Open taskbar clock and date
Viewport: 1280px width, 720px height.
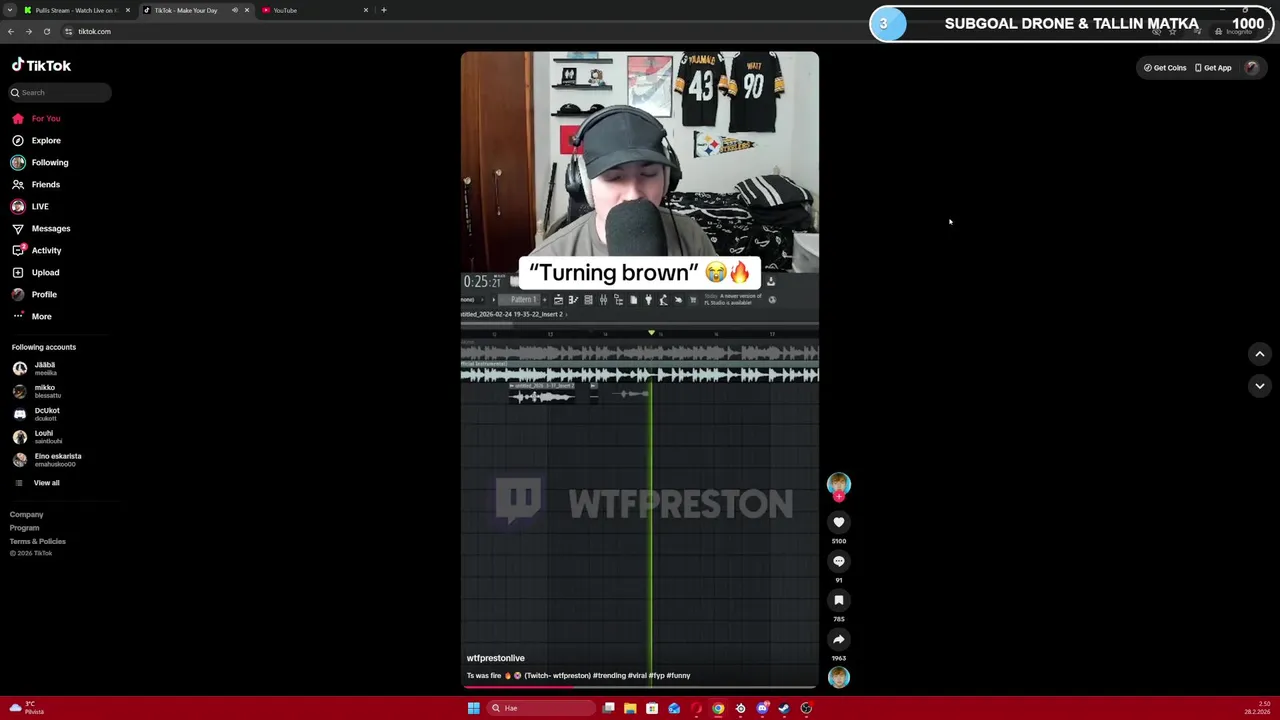coord(1257,708)
